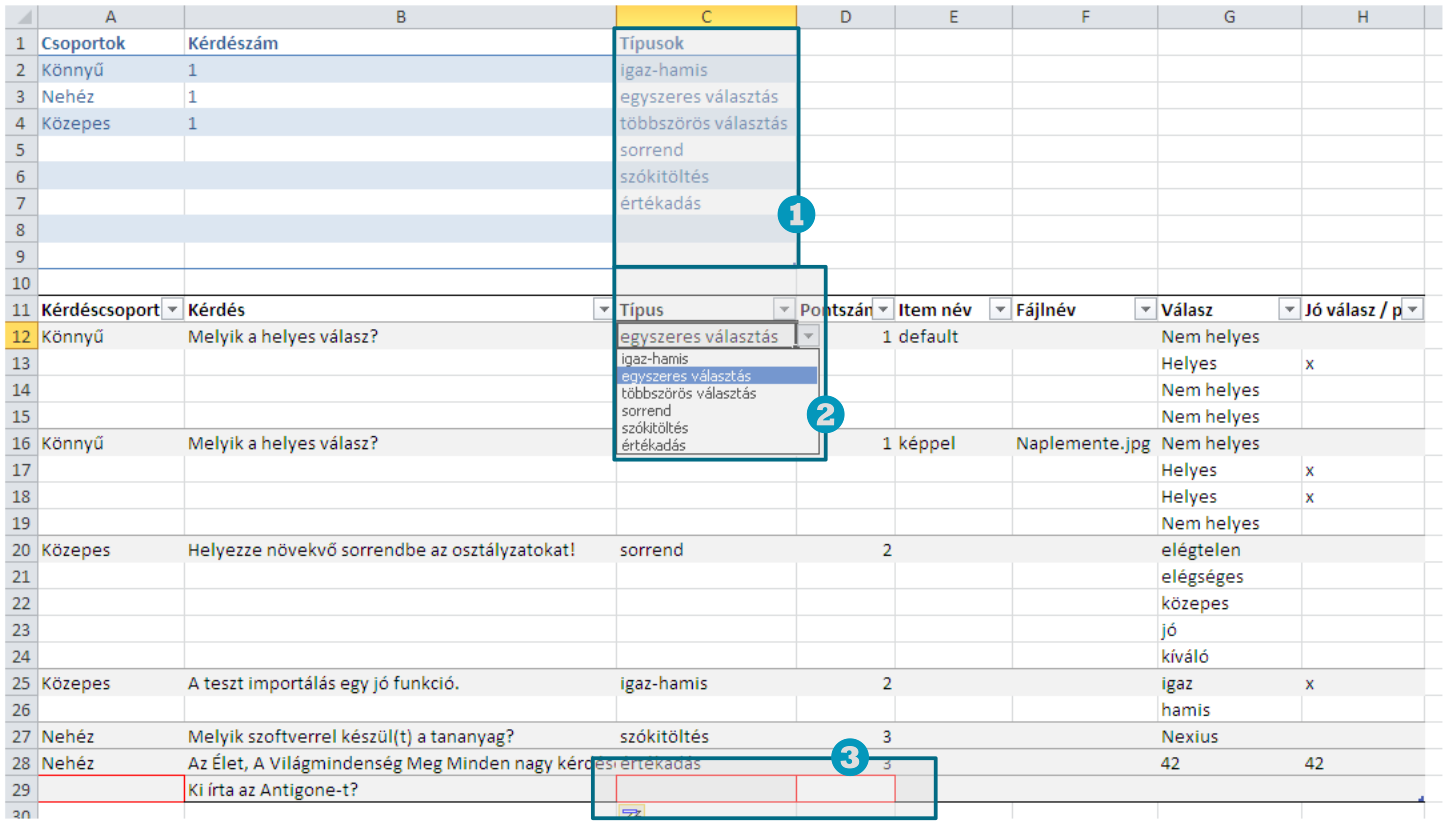
Task: Click the numbered callout badge 2
Action: 826,415
